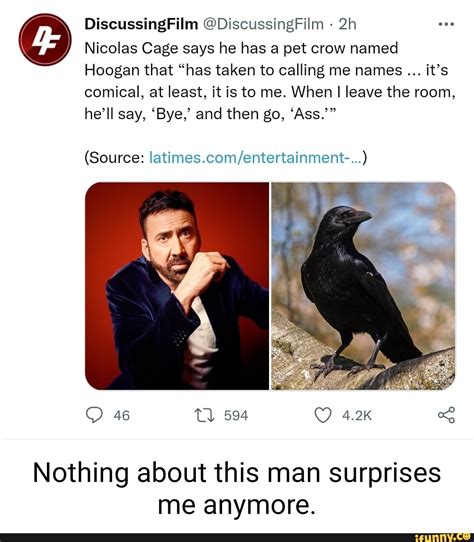View the black crow photo
This screenshot has width=474, height=542.
(x=363, y=286)
